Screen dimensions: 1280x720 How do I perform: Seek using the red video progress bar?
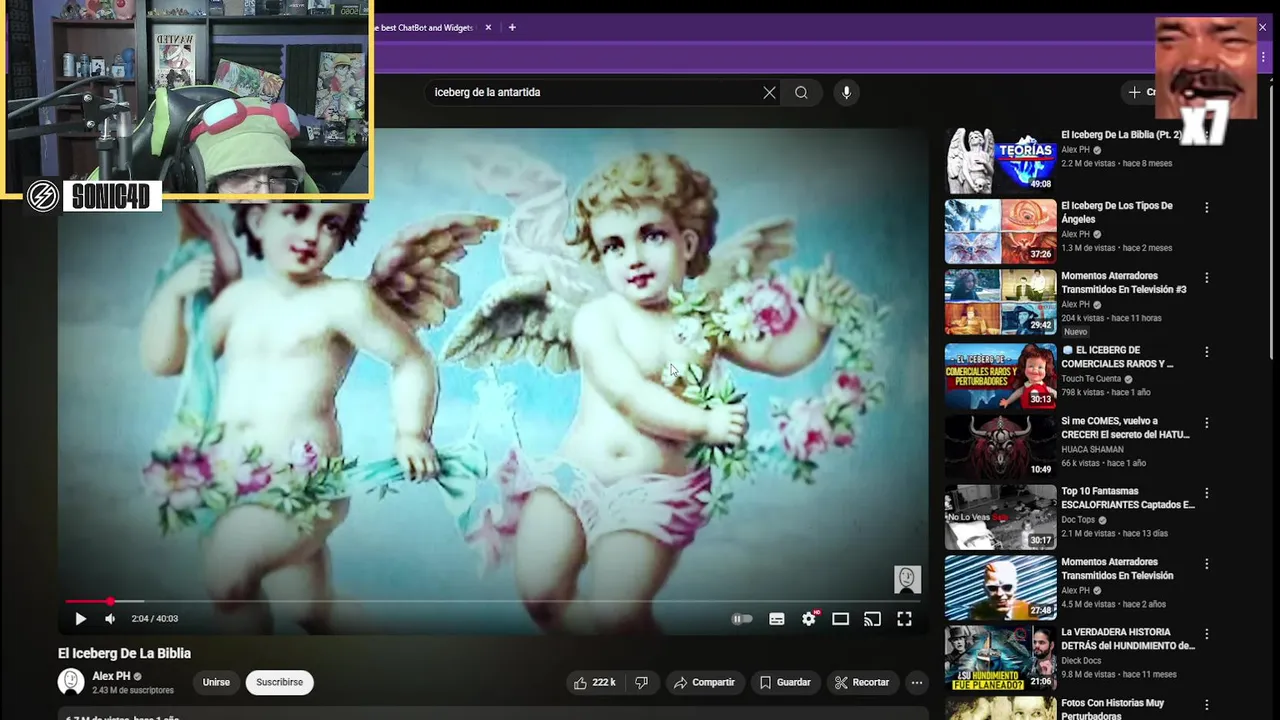point(494,602)
